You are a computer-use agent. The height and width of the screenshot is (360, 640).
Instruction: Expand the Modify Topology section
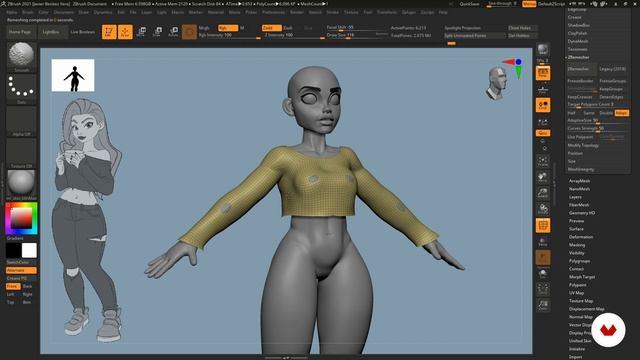tap(583, 145)
